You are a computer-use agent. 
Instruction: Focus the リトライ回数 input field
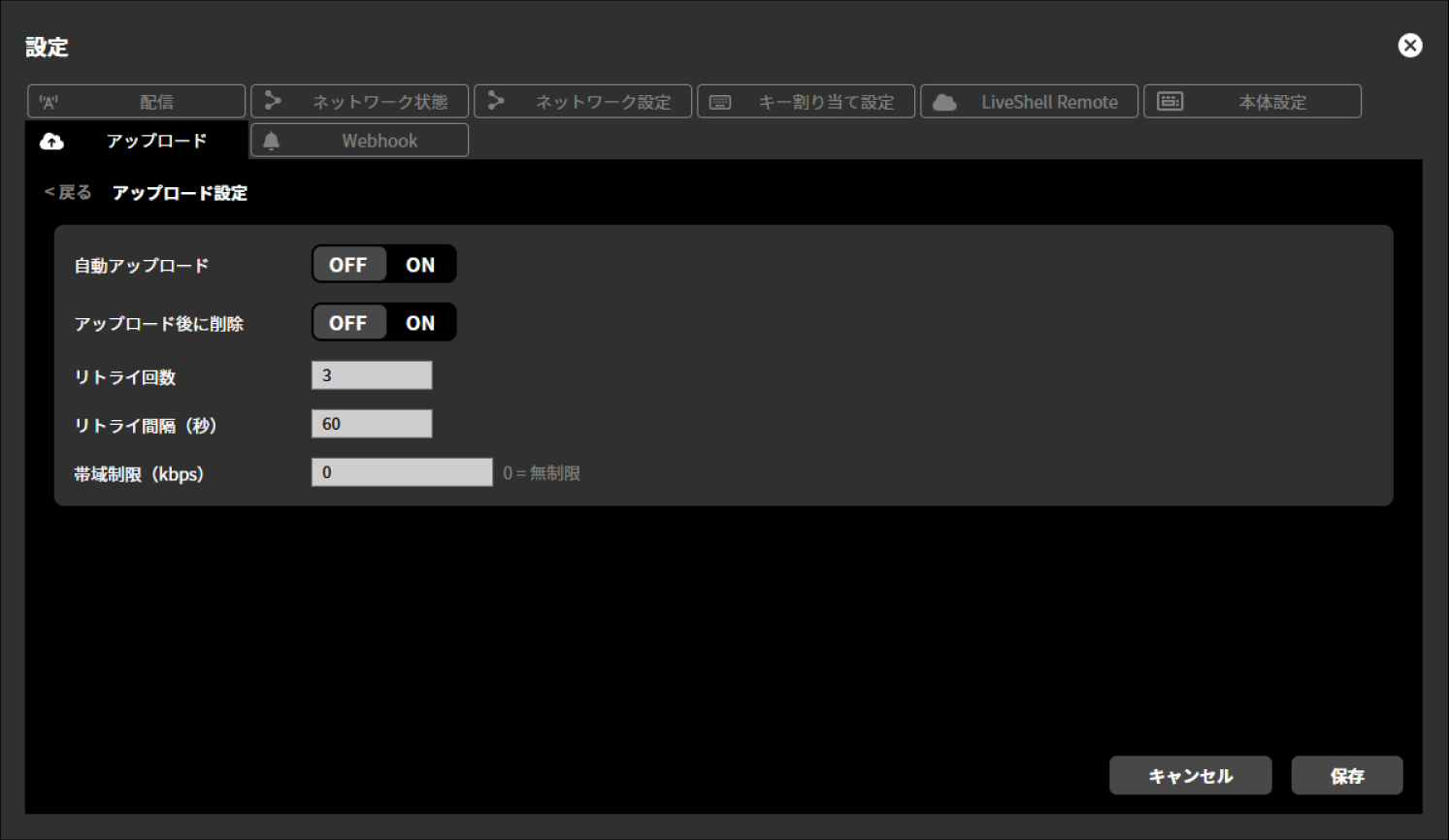coord(372,375)
